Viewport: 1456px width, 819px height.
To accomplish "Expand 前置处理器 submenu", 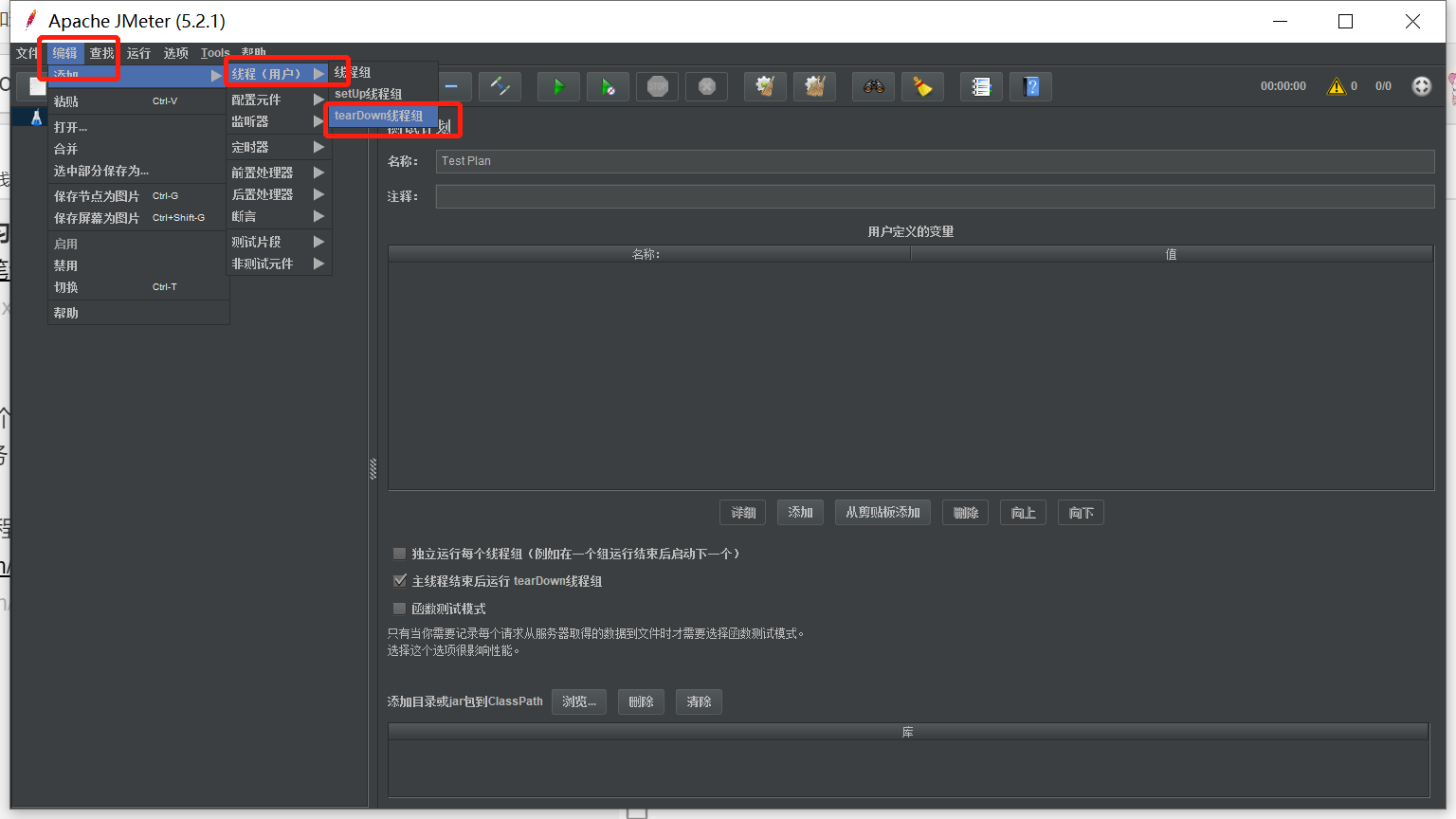I will click(x=279, y=173).
